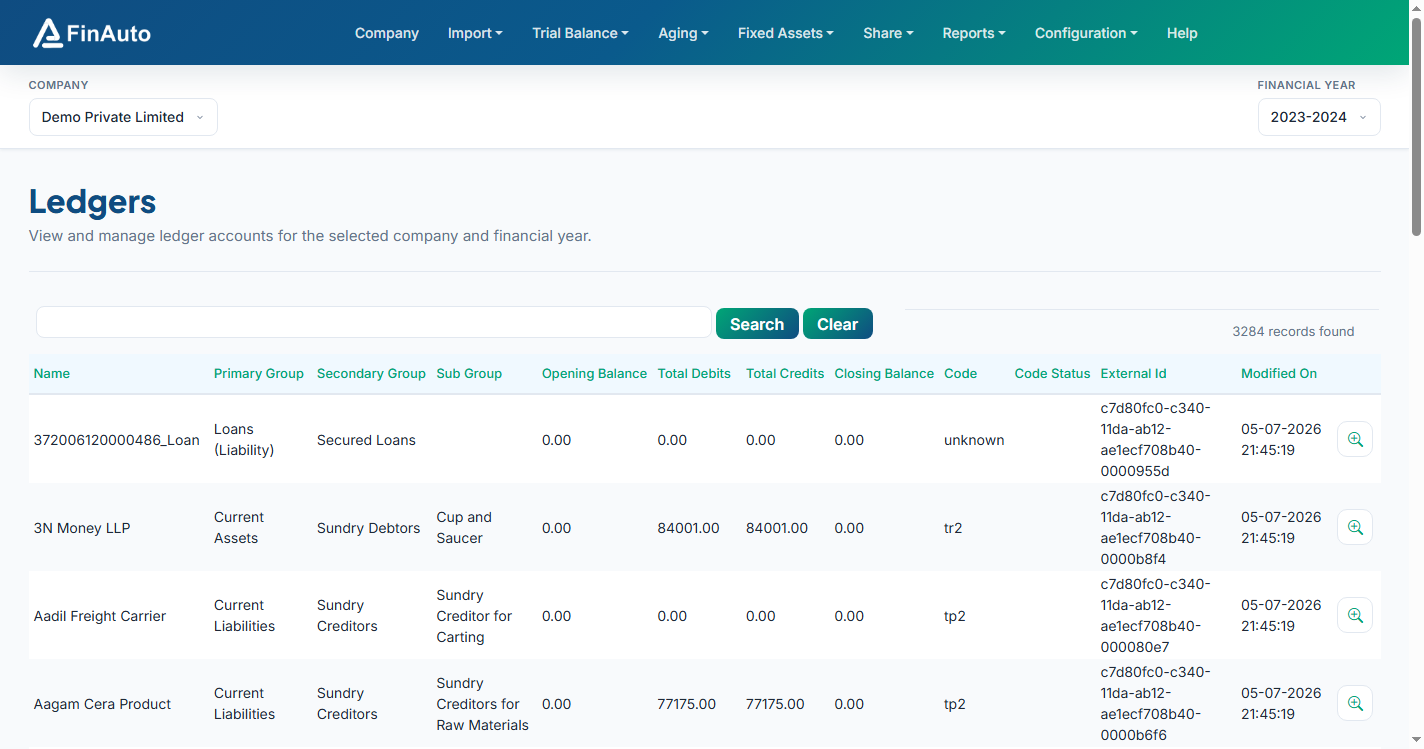Sort by Modified On column

[1279, 373]
